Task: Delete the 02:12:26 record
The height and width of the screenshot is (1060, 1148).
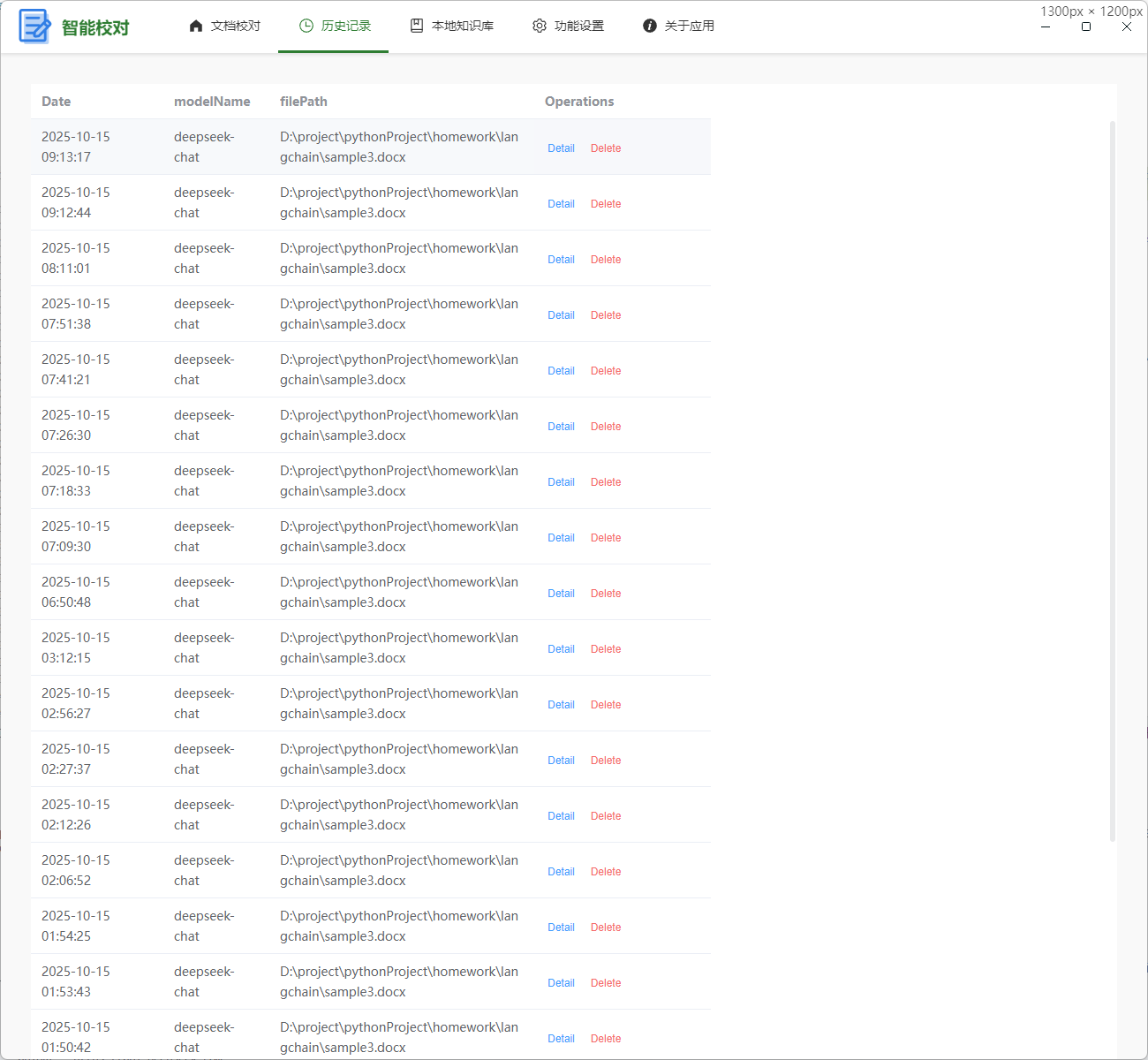Action: click(x=606, y=816)
